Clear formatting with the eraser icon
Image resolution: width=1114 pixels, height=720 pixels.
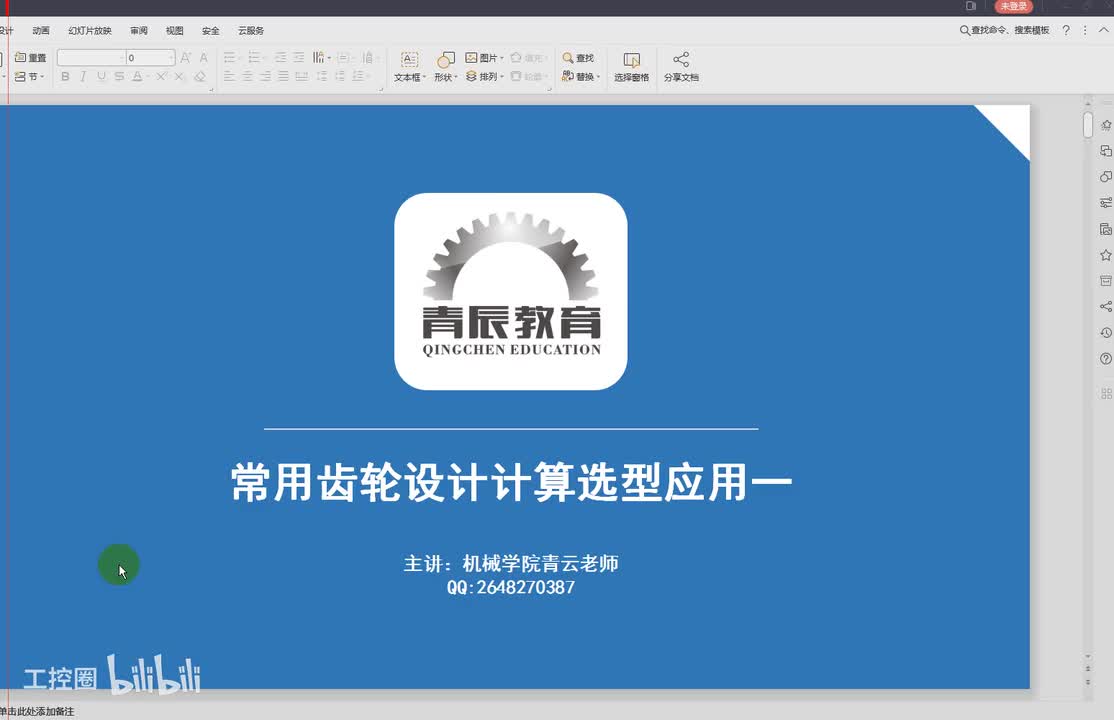pos(200,76)
